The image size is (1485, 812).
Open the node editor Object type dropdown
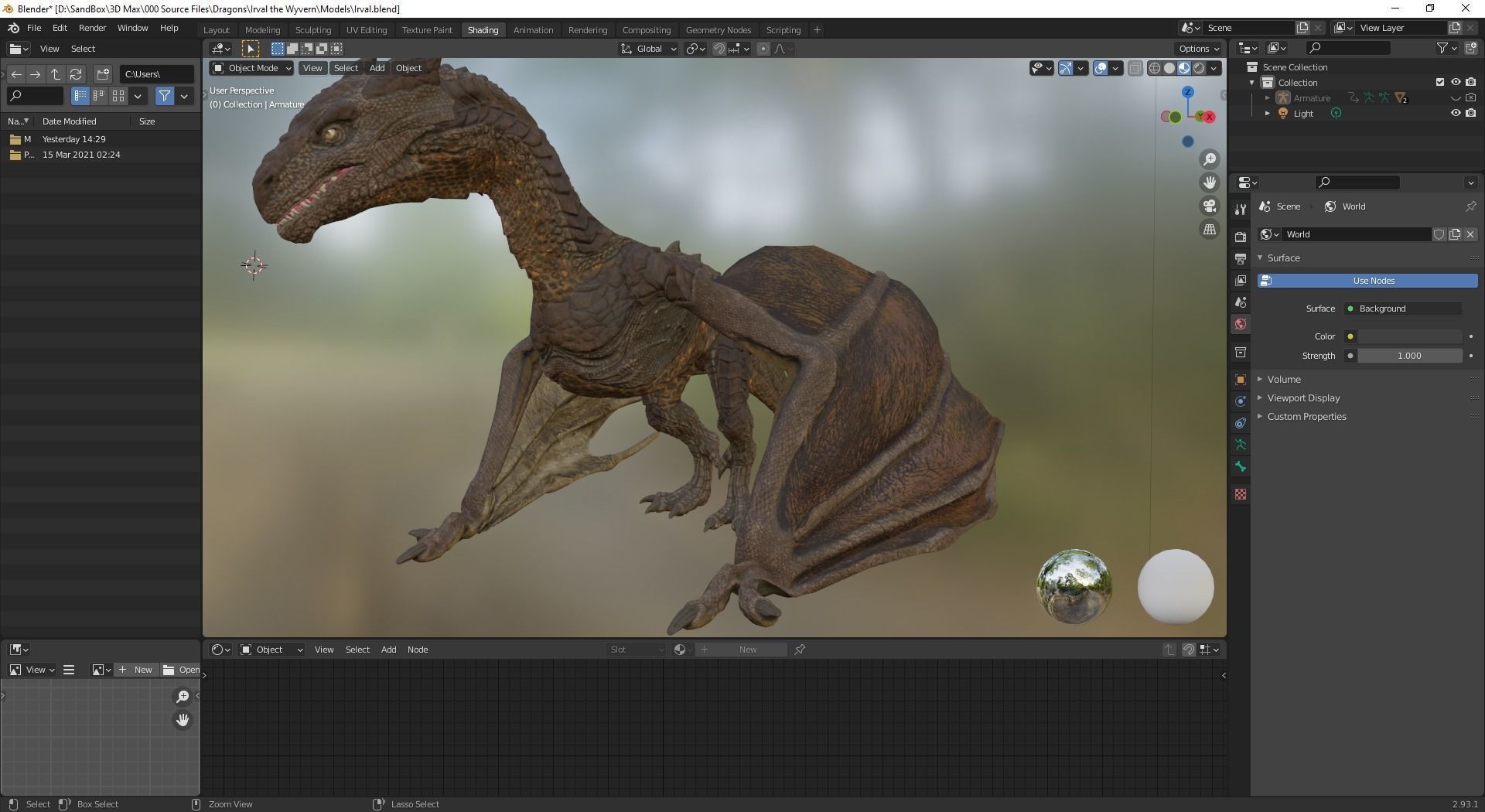tap(271, 650)
